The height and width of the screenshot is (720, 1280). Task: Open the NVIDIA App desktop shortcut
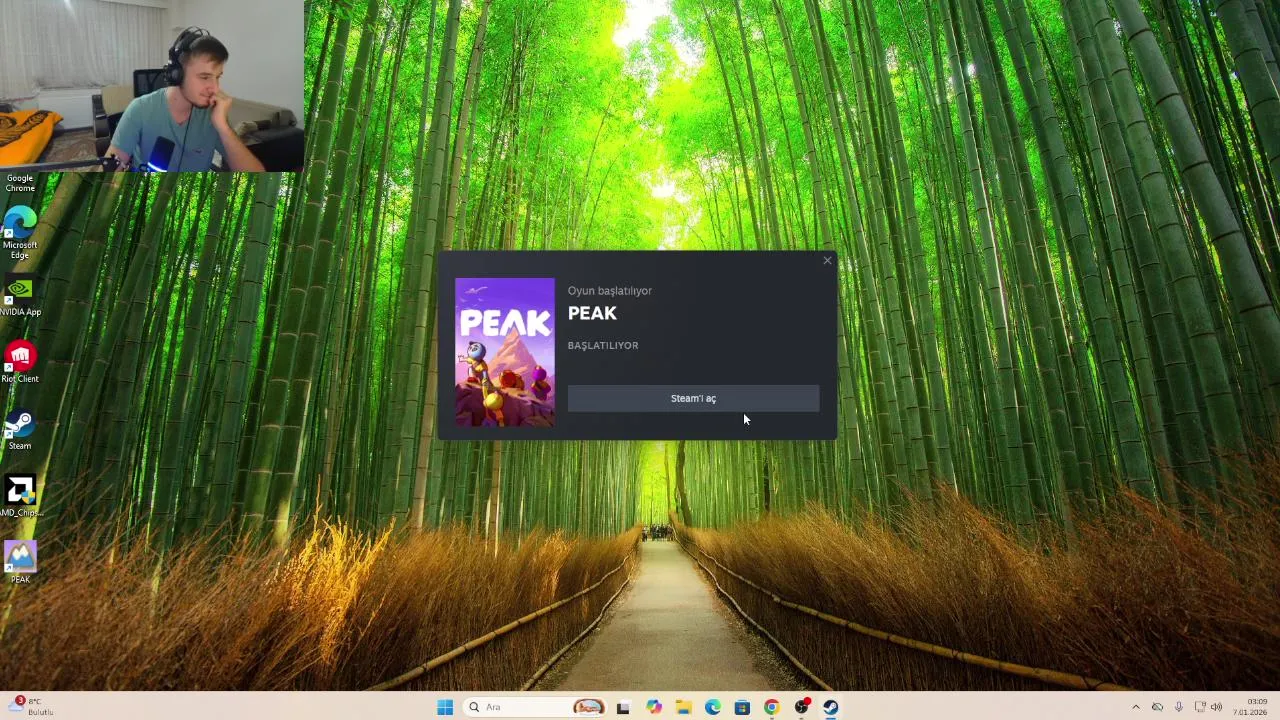tap(20, 297)
